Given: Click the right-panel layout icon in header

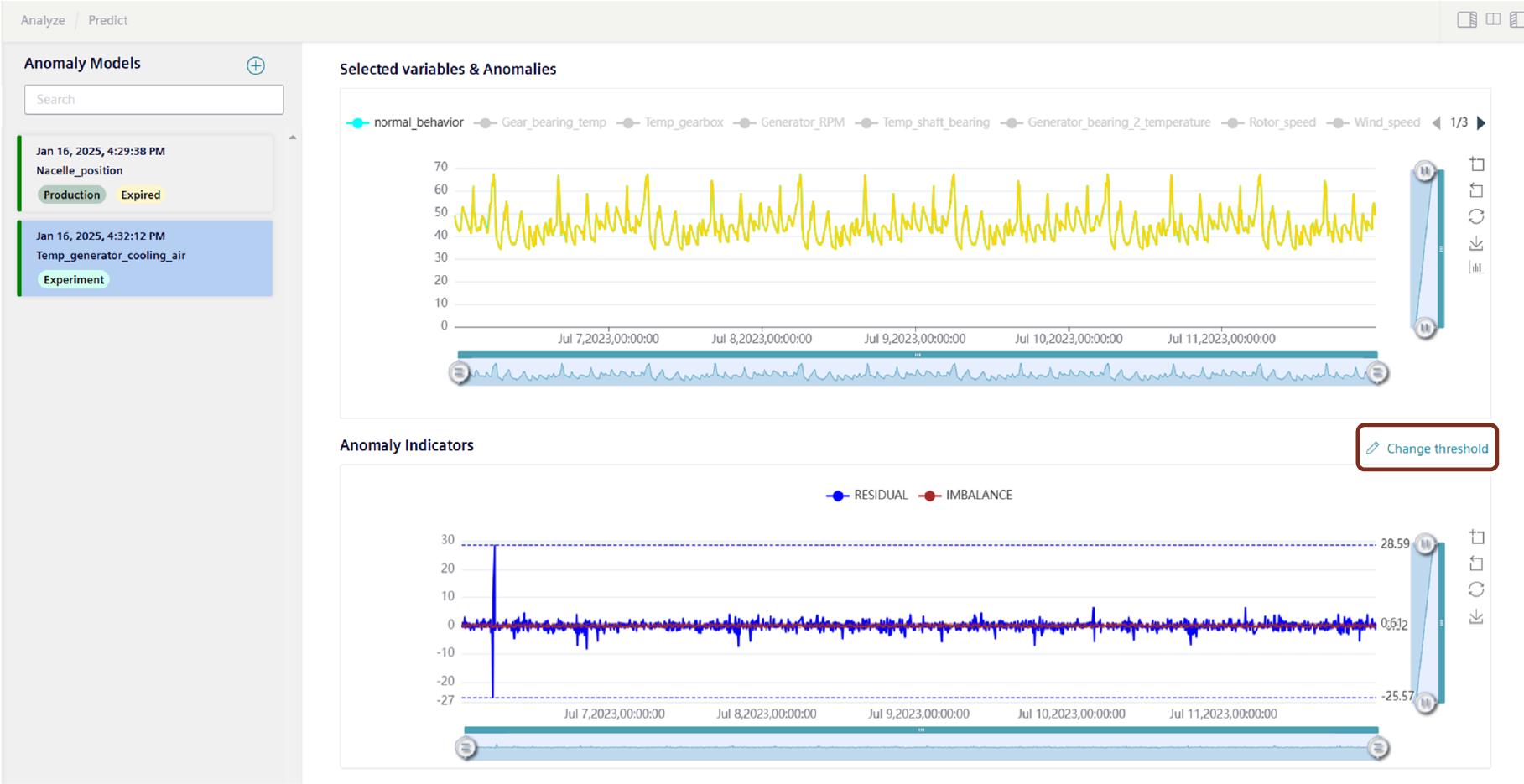Looking at the screenshot, I should 1467,19.
